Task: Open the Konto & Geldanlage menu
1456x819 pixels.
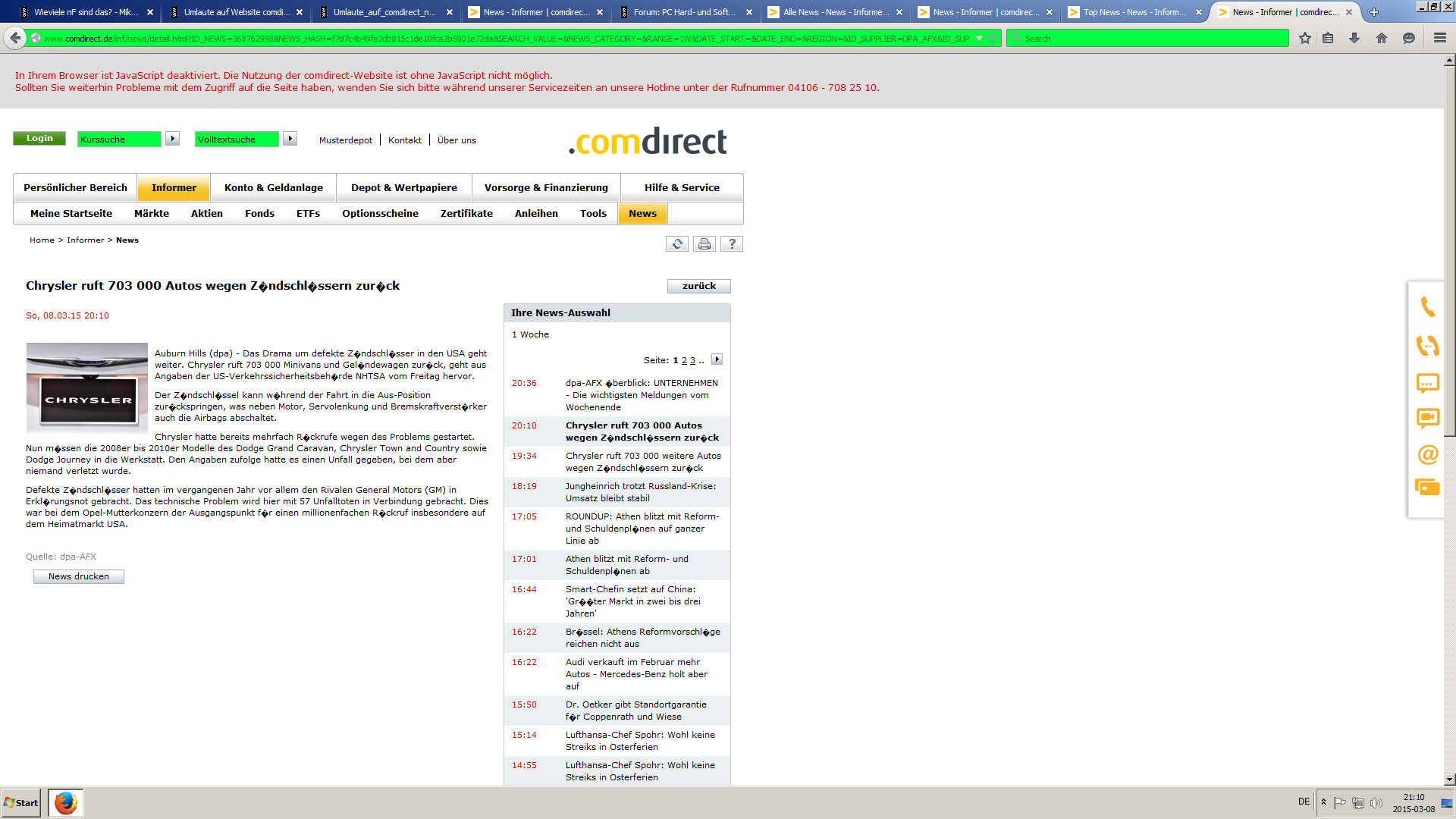Action: (274, 187)
